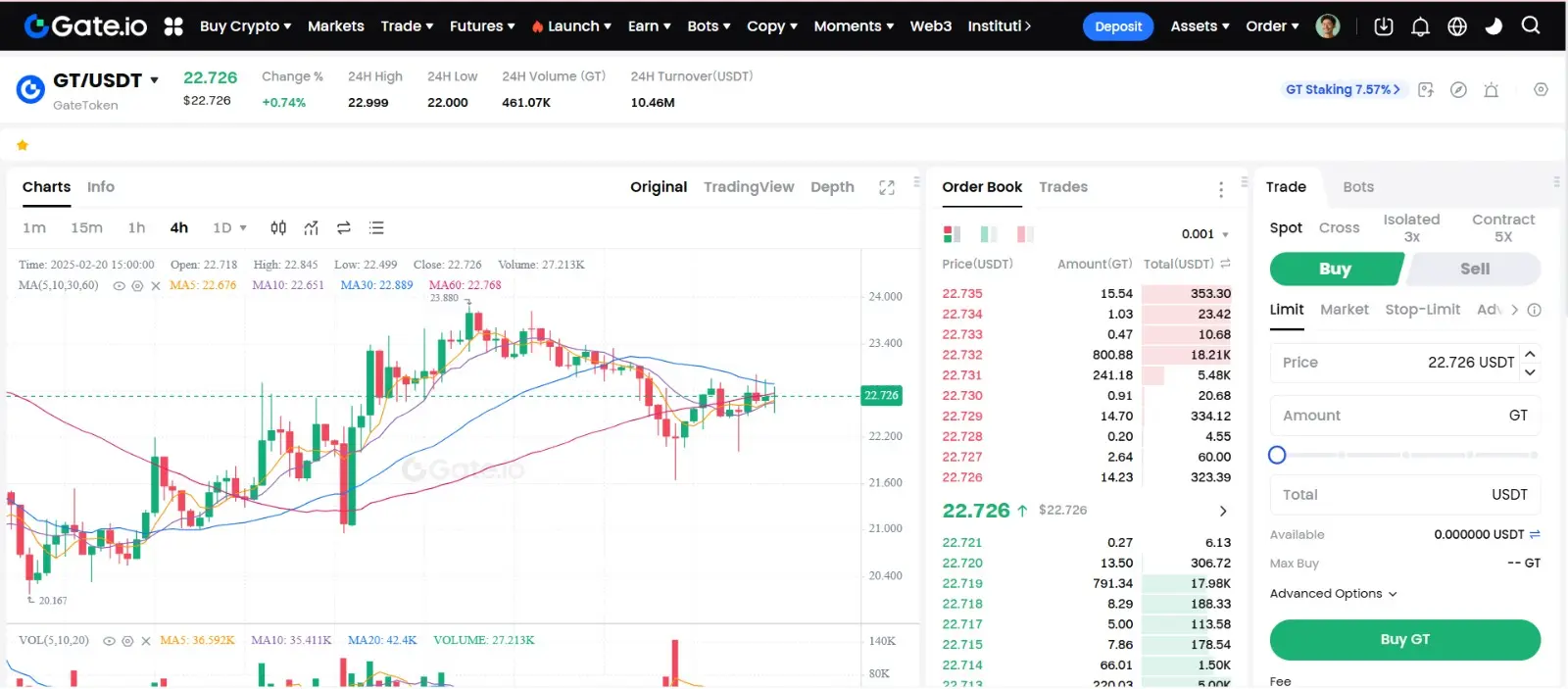Open the apps grid menu icon
Screen dimensions: 1568x689
coord(173,26)
